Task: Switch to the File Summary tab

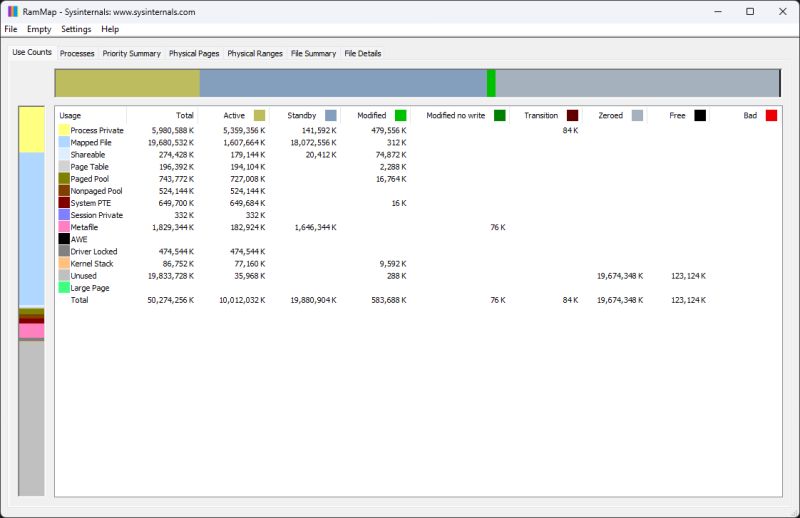Action: [313, 53]
